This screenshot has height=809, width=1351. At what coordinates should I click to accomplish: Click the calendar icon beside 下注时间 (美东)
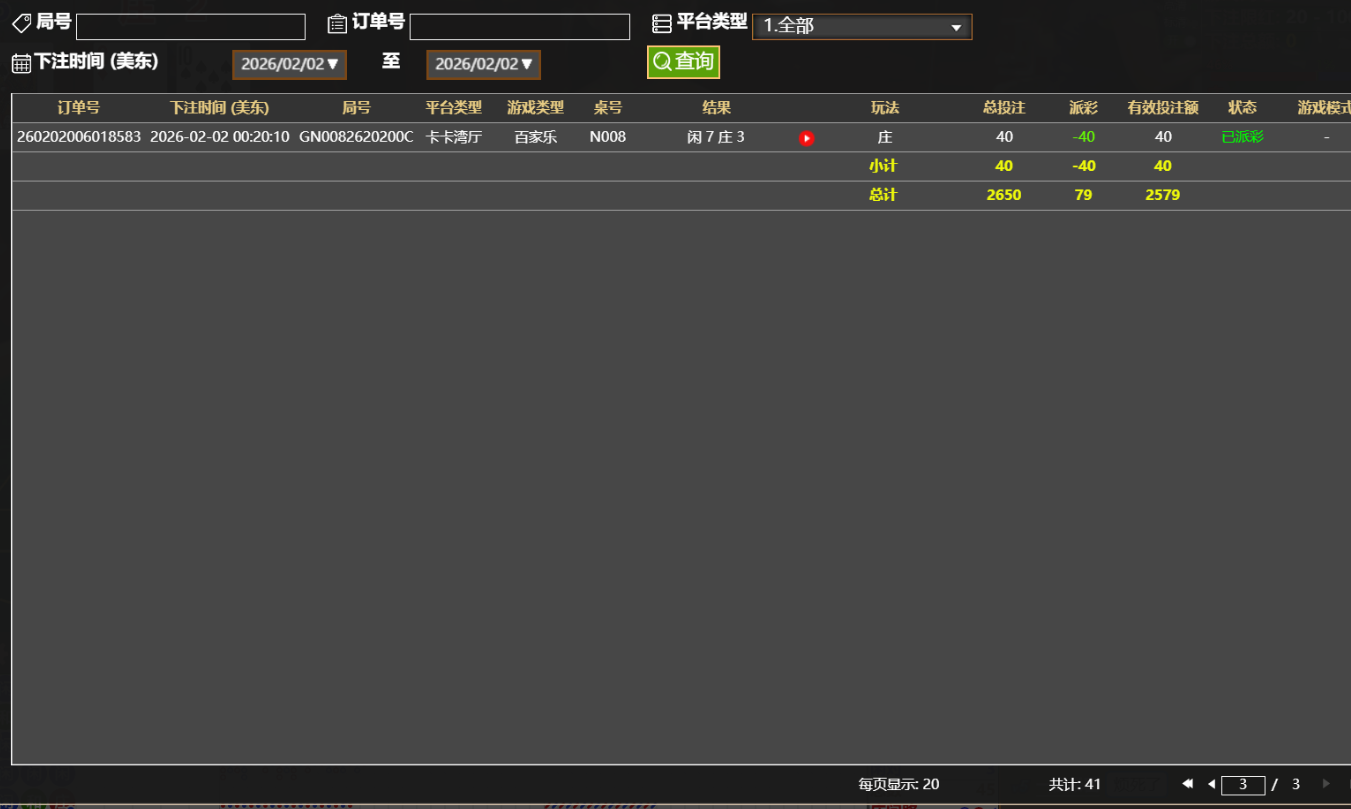pos(21,61)
